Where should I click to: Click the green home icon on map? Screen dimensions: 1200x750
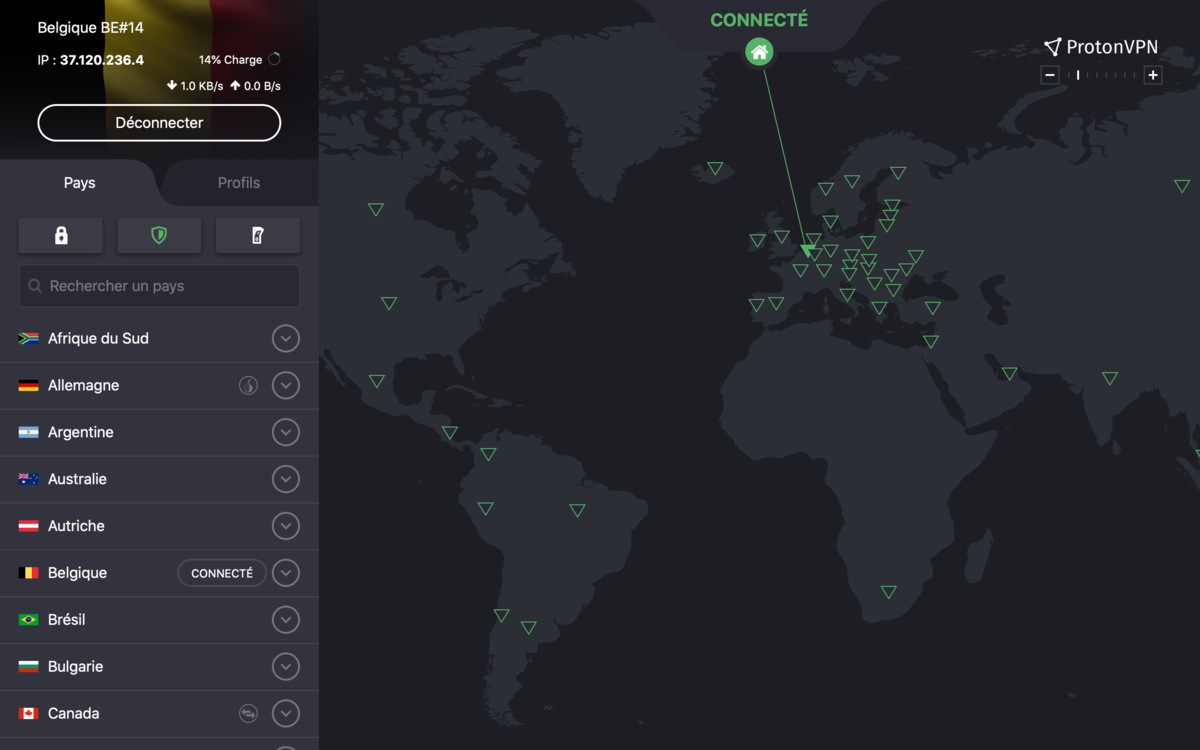pos(759,52)
